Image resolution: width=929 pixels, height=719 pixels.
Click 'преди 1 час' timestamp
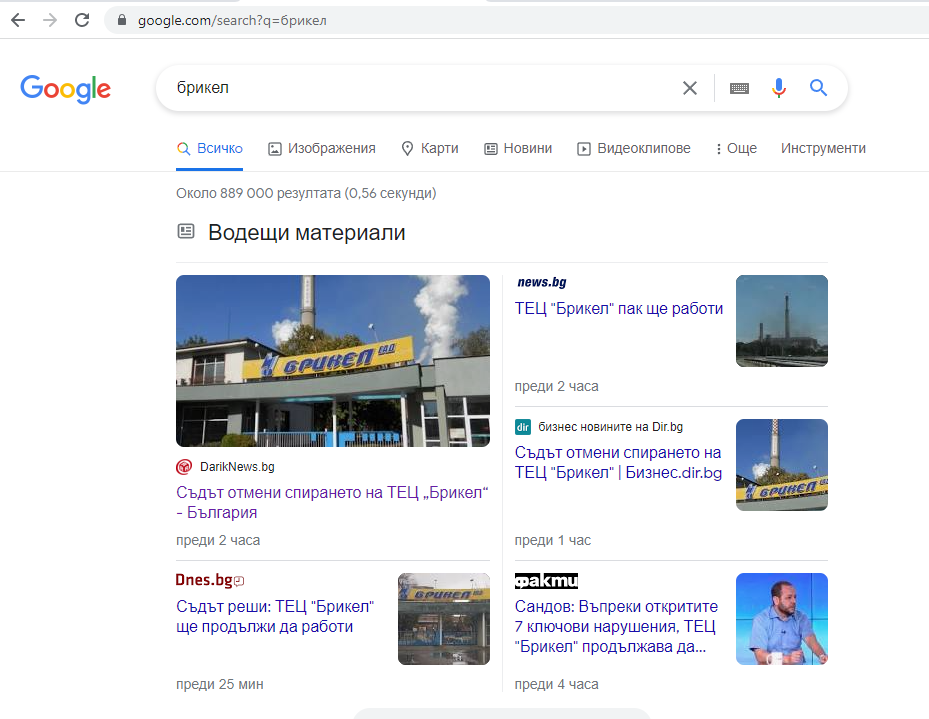(553, 540)
